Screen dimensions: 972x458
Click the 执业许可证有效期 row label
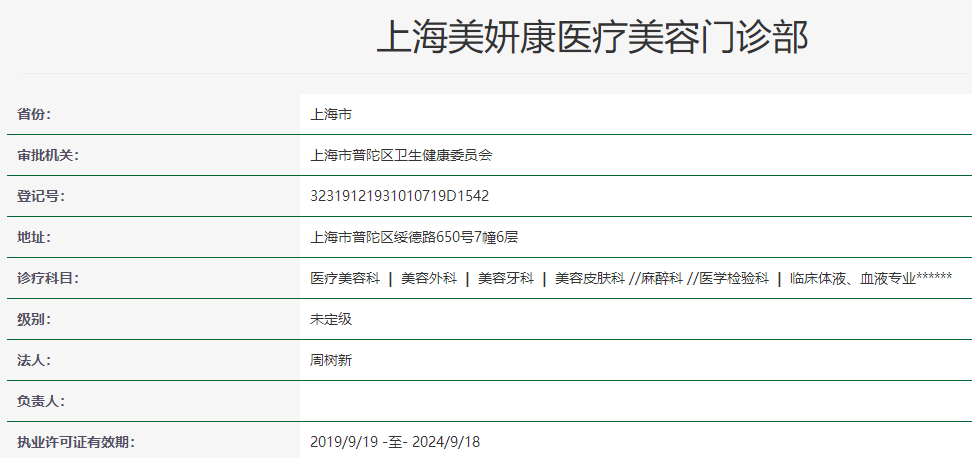tap(76, 442)
